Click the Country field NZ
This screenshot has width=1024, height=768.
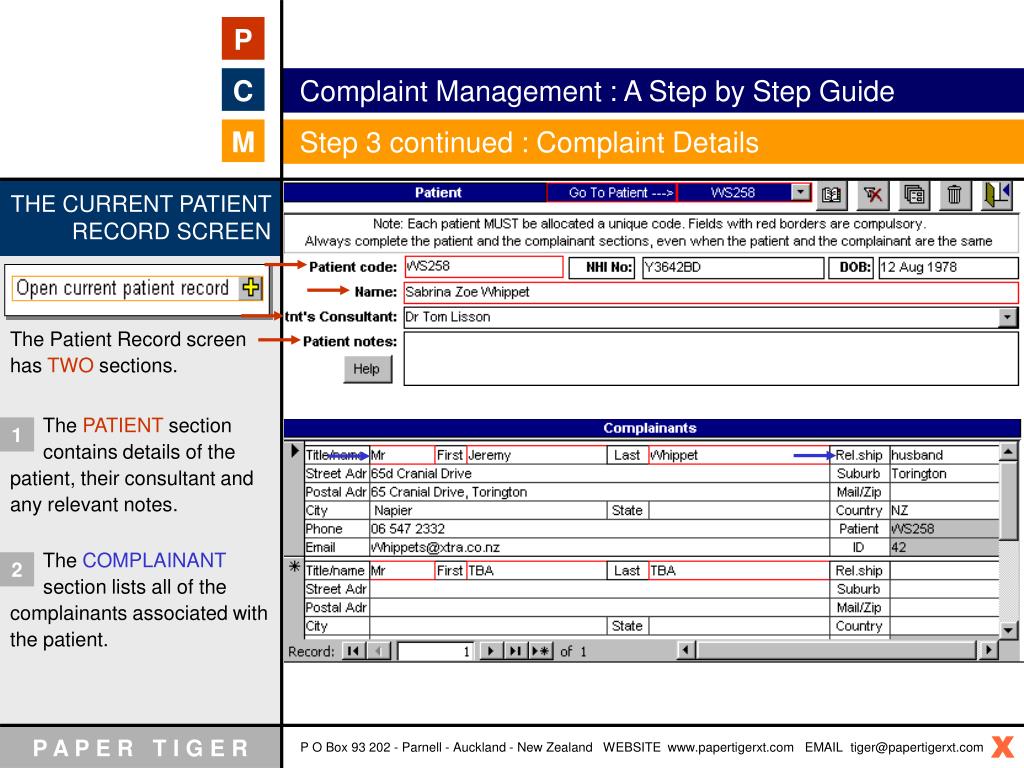point(944,510)
